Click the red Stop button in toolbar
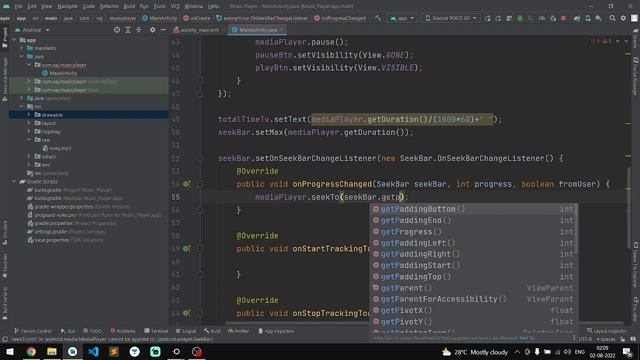 pos(564,18)
